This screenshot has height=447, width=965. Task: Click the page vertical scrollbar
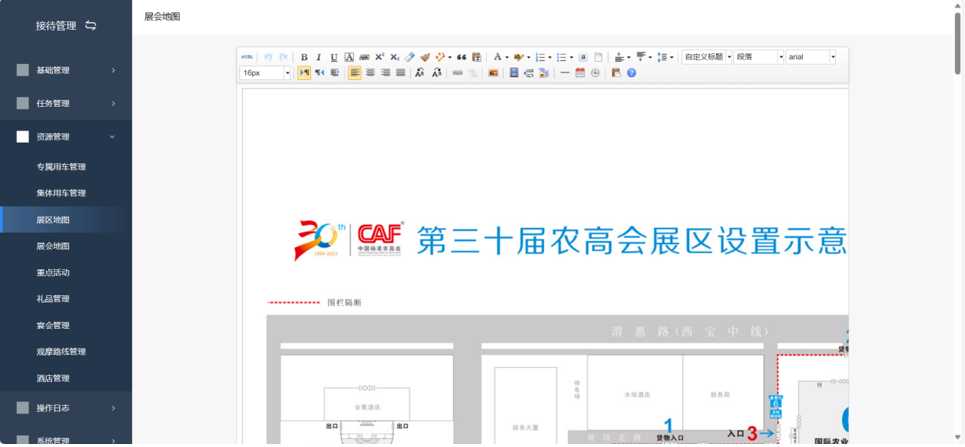point(957,43)
